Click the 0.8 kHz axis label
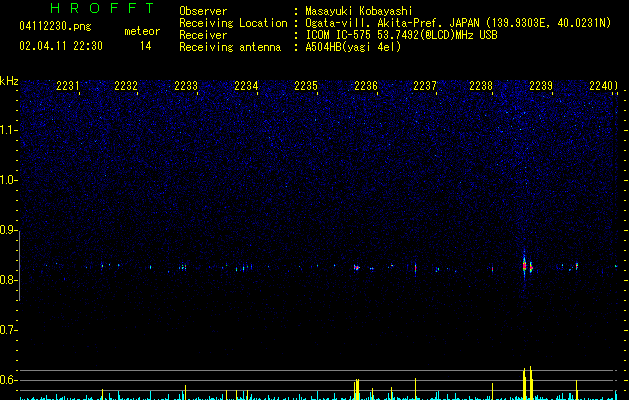629x400 pixels. click(x=8, y=280)
